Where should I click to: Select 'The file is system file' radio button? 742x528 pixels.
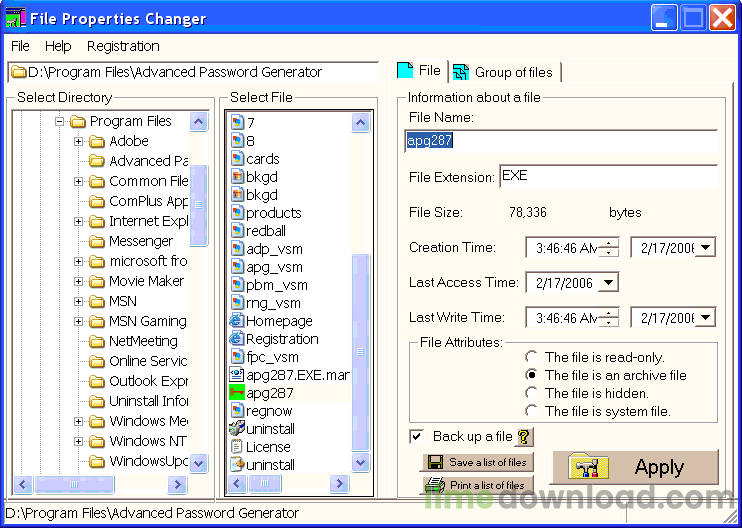(532, 411)
